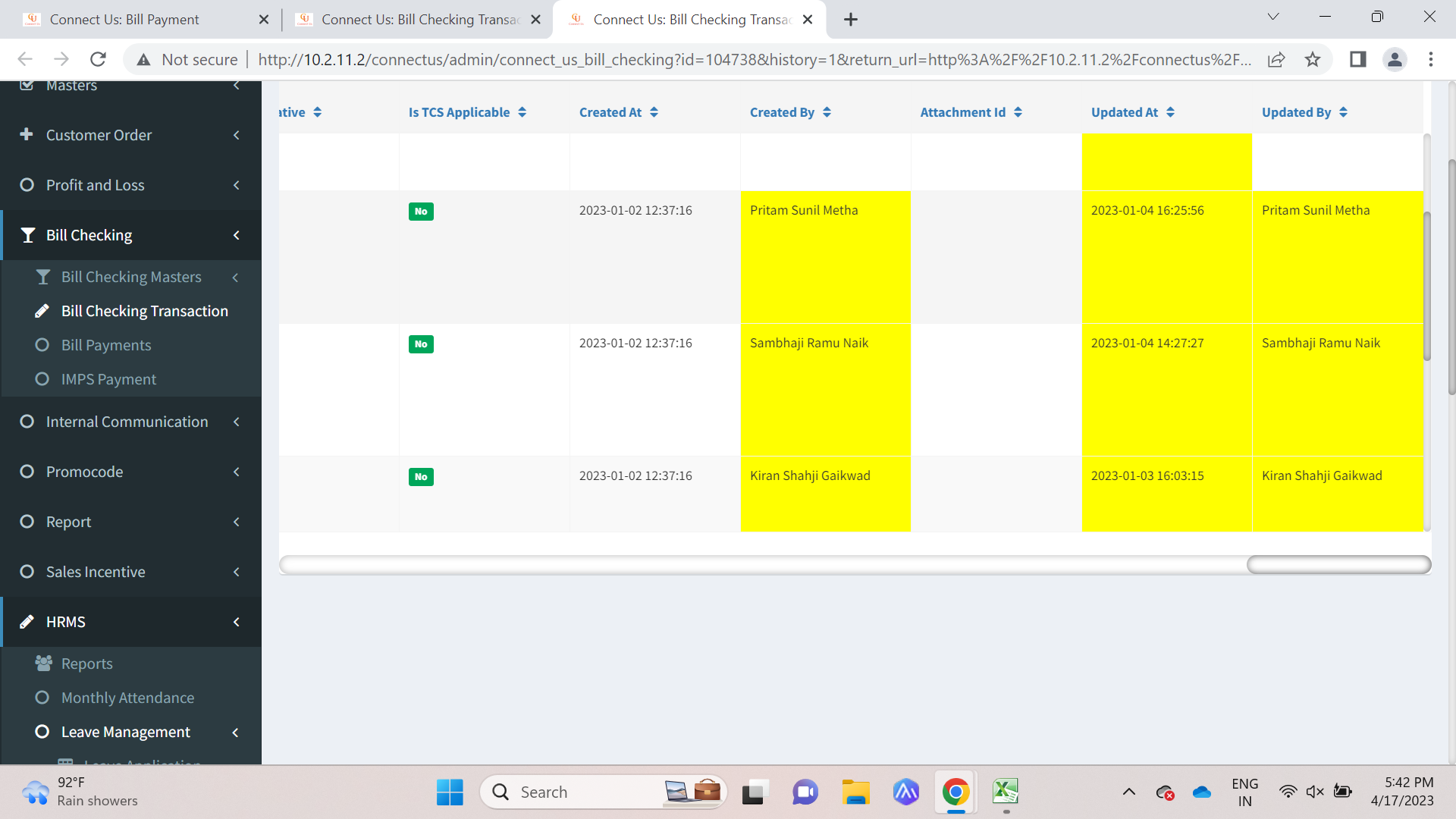Show hidden system tray icons

pyautogui.click(x=1128, y=792)
